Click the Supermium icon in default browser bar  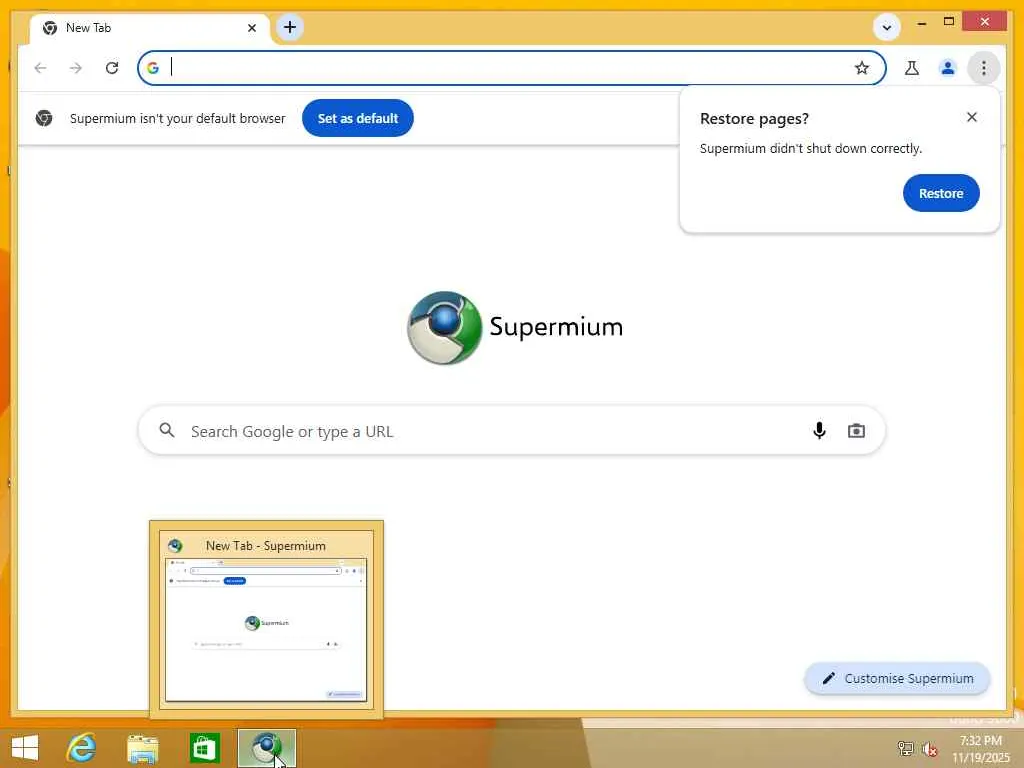click(x=44, y=118)
